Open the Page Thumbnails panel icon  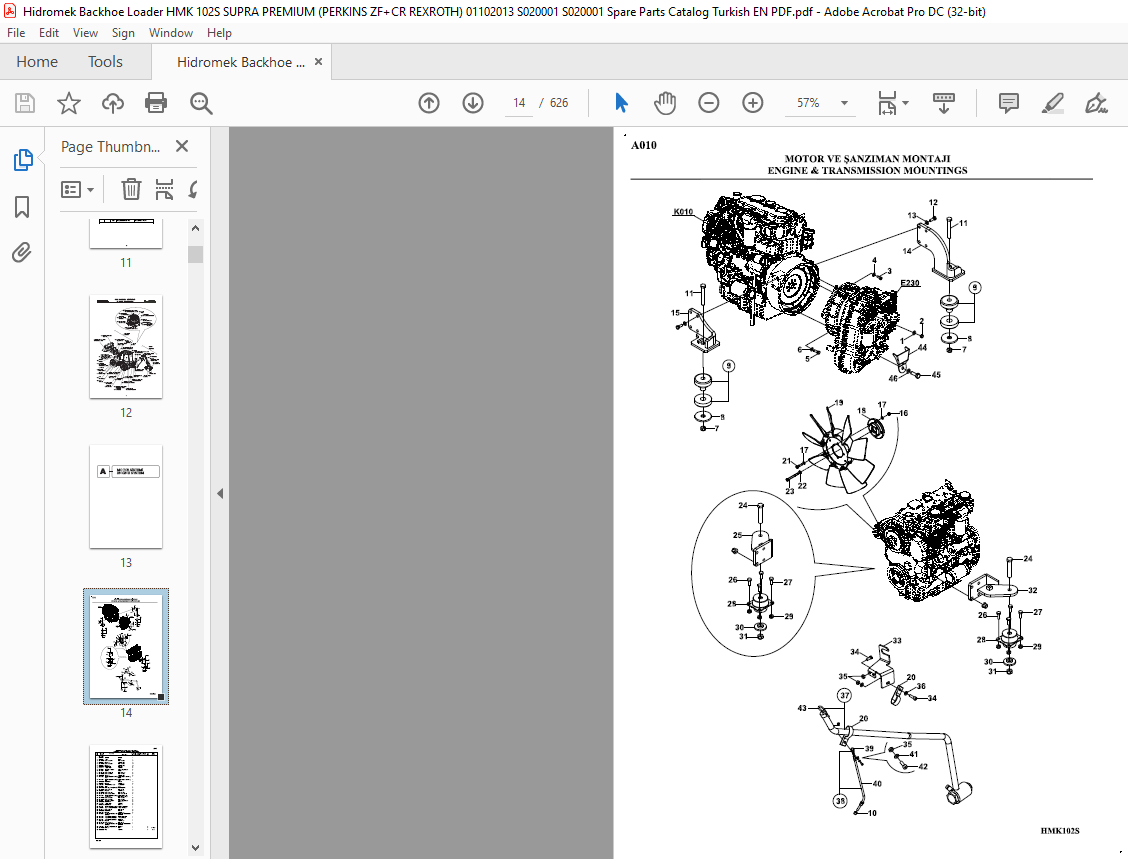click(22, 160)
